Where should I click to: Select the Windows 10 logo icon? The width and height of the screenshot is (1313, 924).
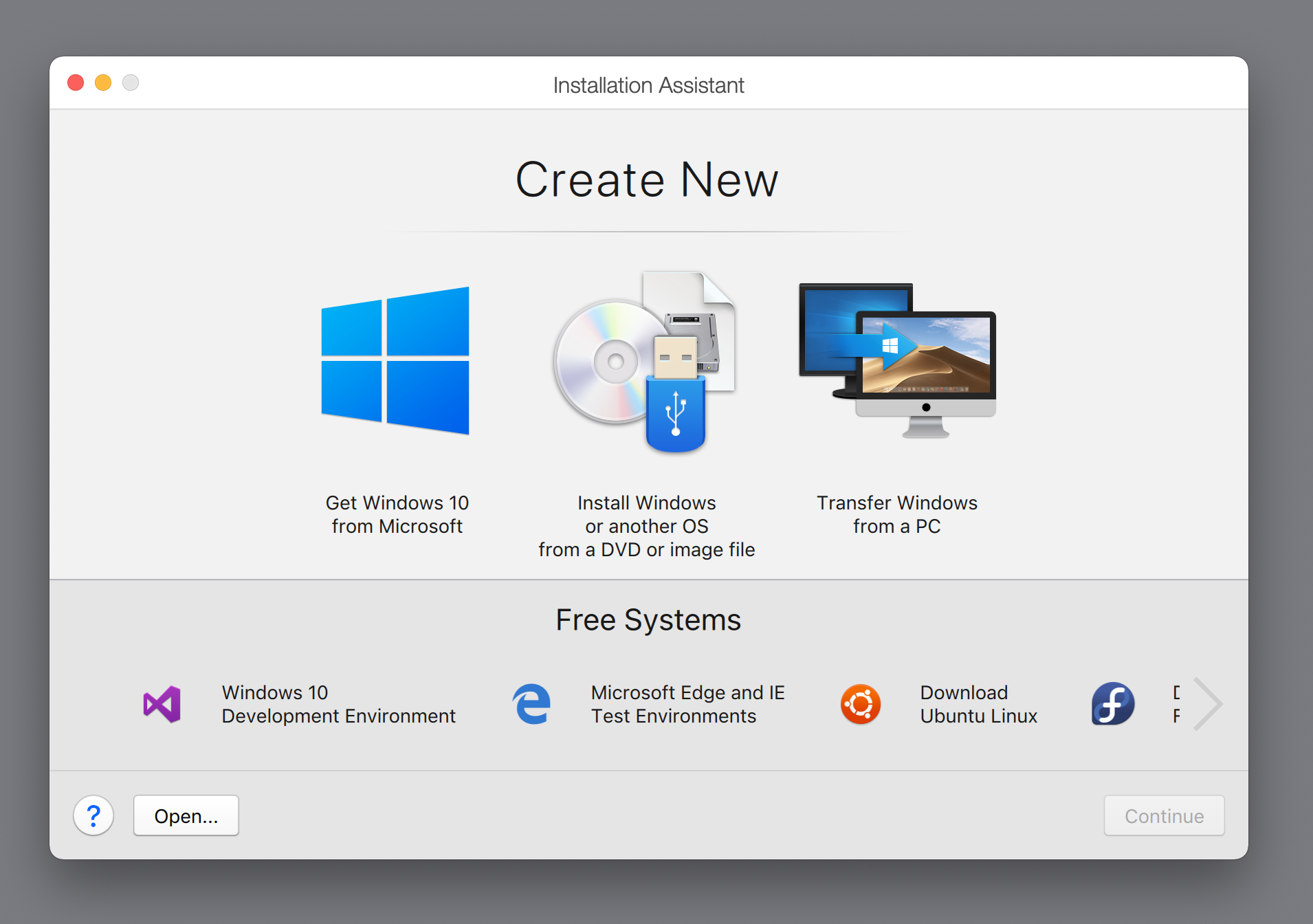(x=395, y=360)
